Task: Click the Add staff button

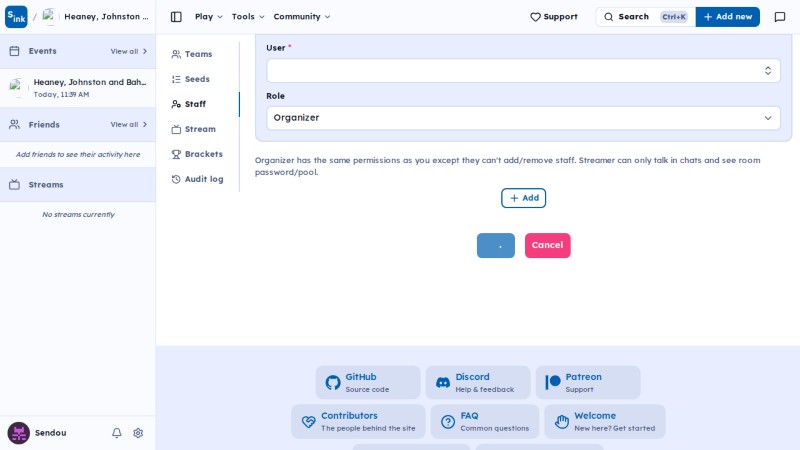Action: 523,198
